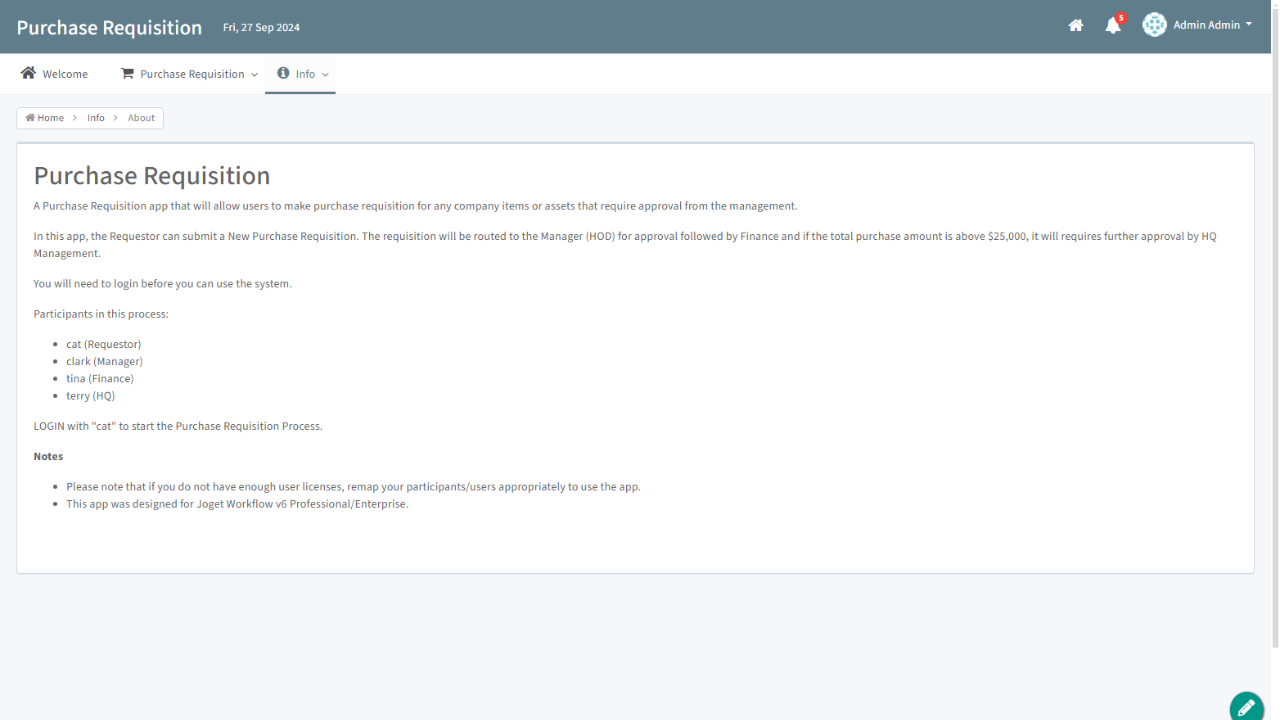
Task: Go to the Welcome menu item
Action: pyautogui.click(x=65, y=74)
